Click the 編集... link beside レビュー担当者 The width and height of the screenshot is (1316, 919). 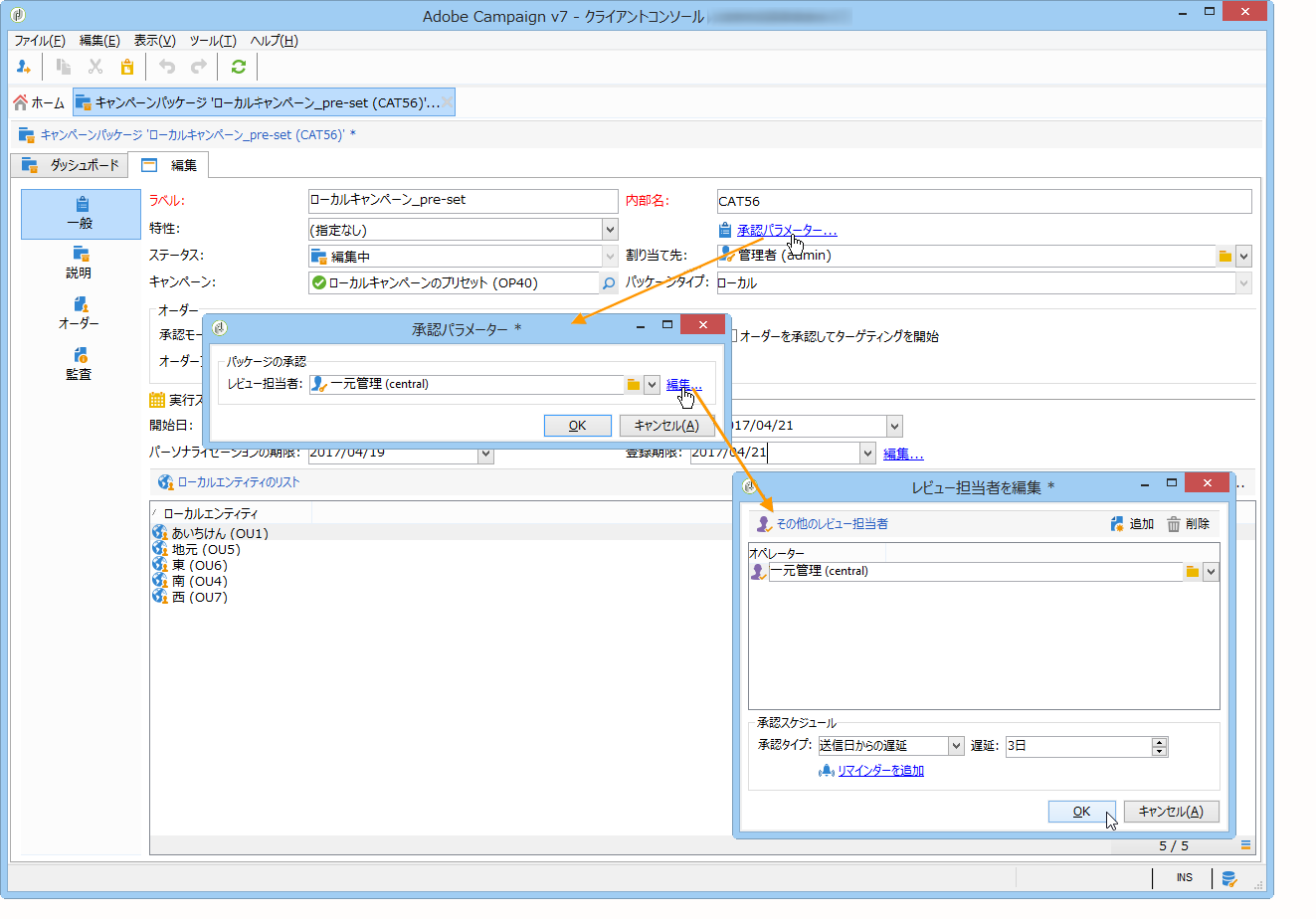coord(684,385)
